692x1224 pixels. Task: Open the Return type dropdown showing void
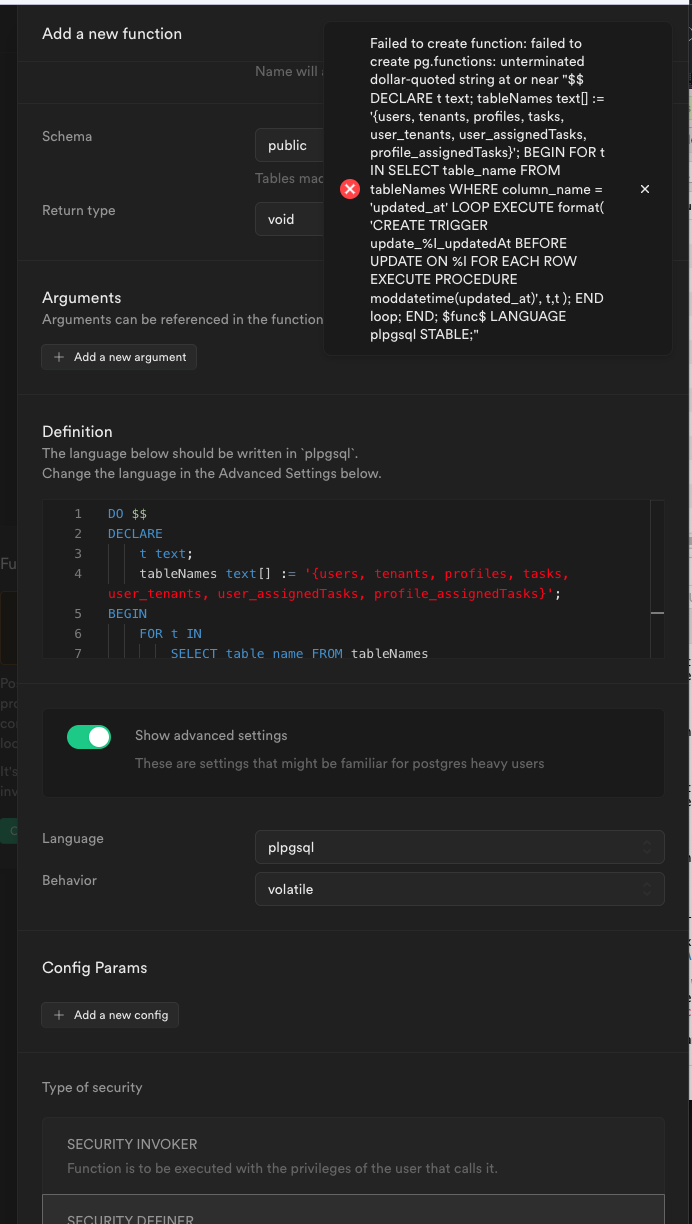(x=289, y=218)
